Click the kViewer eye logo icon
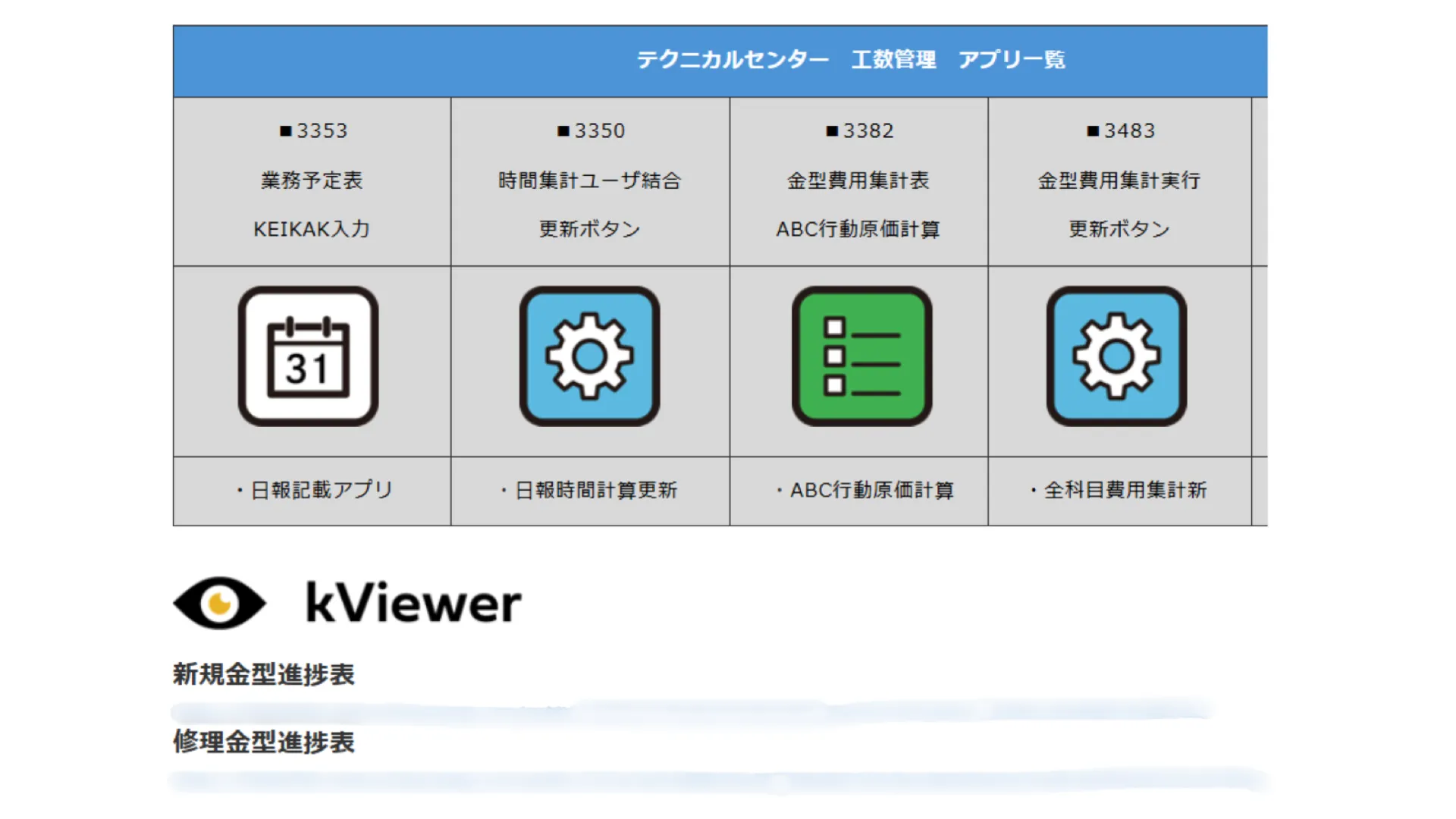Viewport: 1456px width, 819px height. coord(220,603)
